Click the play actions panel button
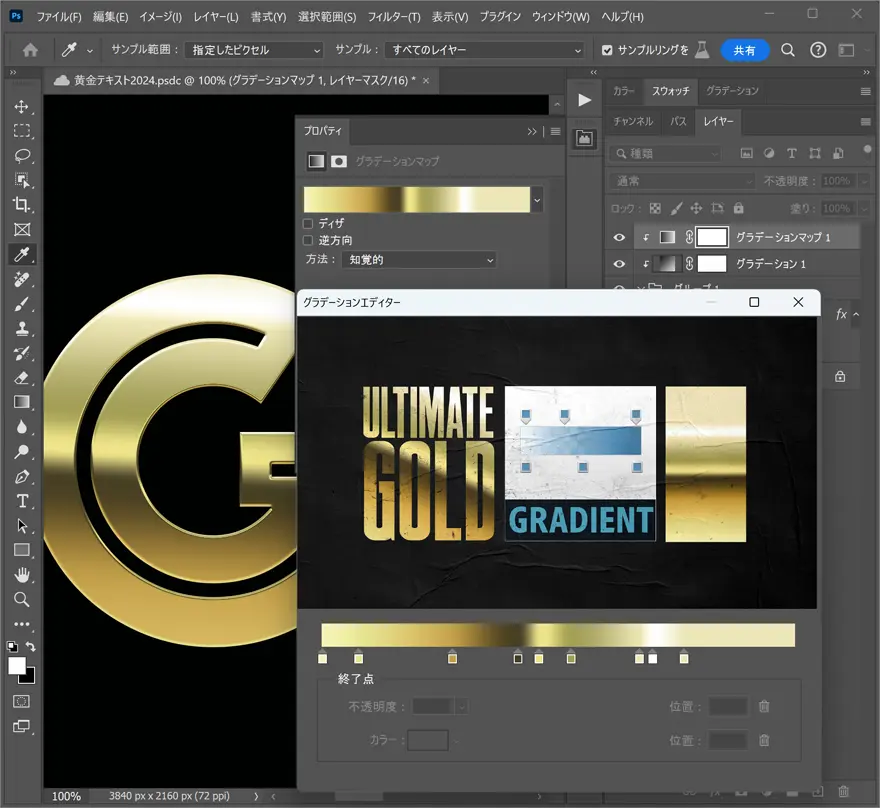880x808 pixels. 584,100
